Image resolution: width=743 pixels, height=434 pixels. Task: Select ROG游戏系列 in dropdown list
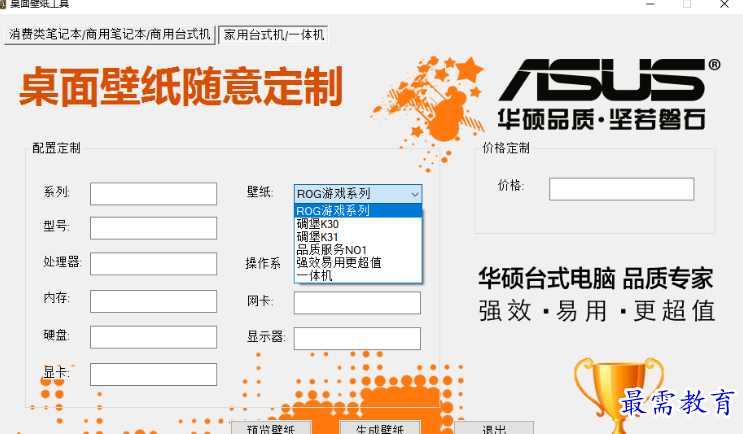tap(358, 210)
